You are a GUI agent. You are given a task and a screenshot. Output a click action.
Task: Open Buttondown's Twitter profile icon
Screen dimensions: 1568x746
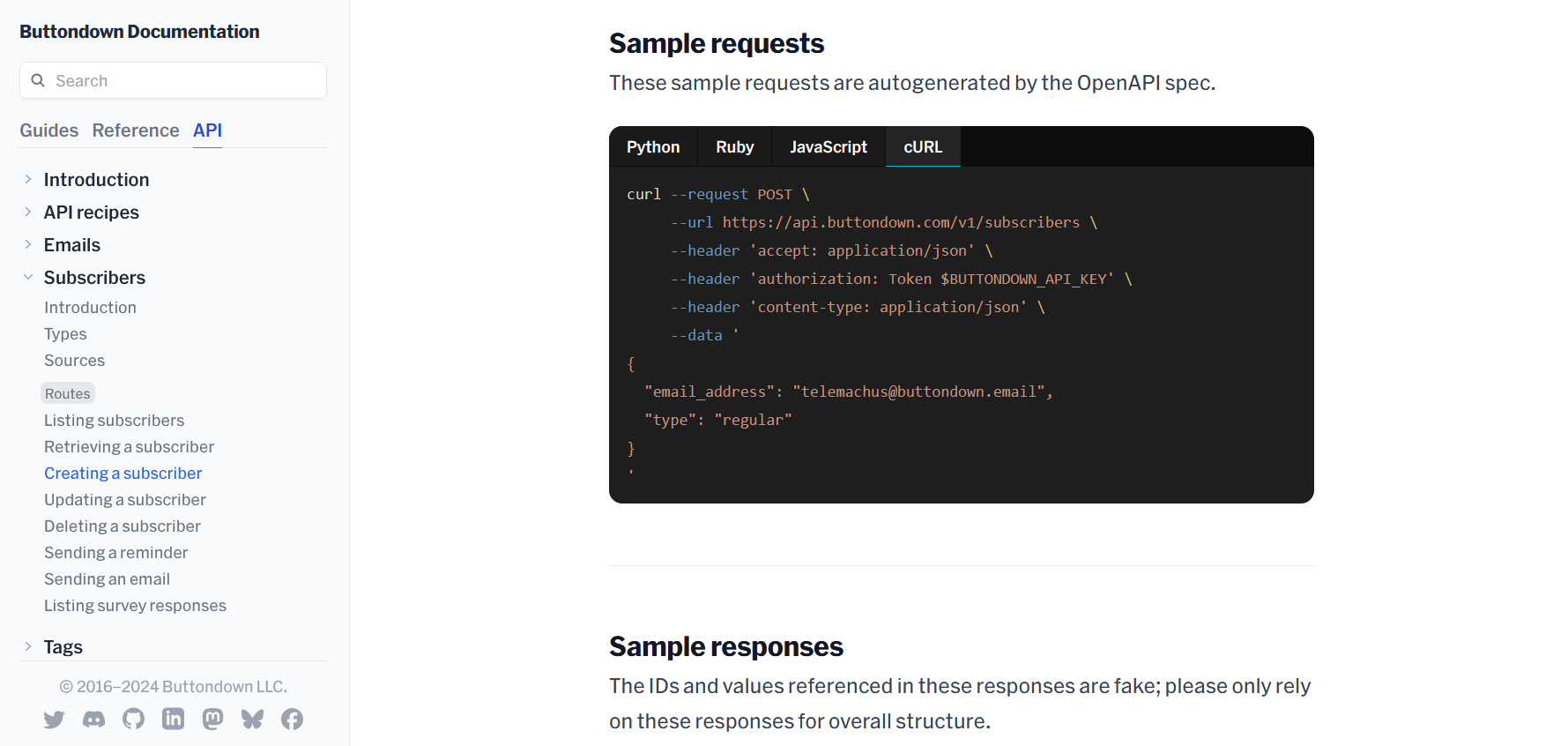coord(54,720)
